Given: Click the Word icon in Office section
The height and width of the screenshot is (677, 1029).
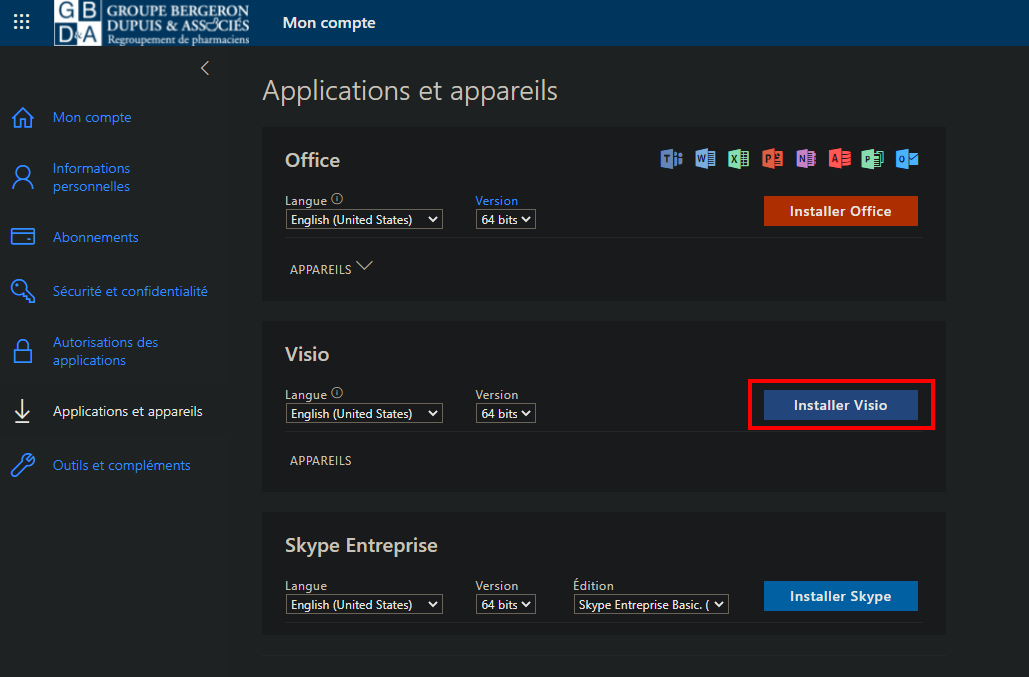Looking at the screenshot, I should point(705,159).
